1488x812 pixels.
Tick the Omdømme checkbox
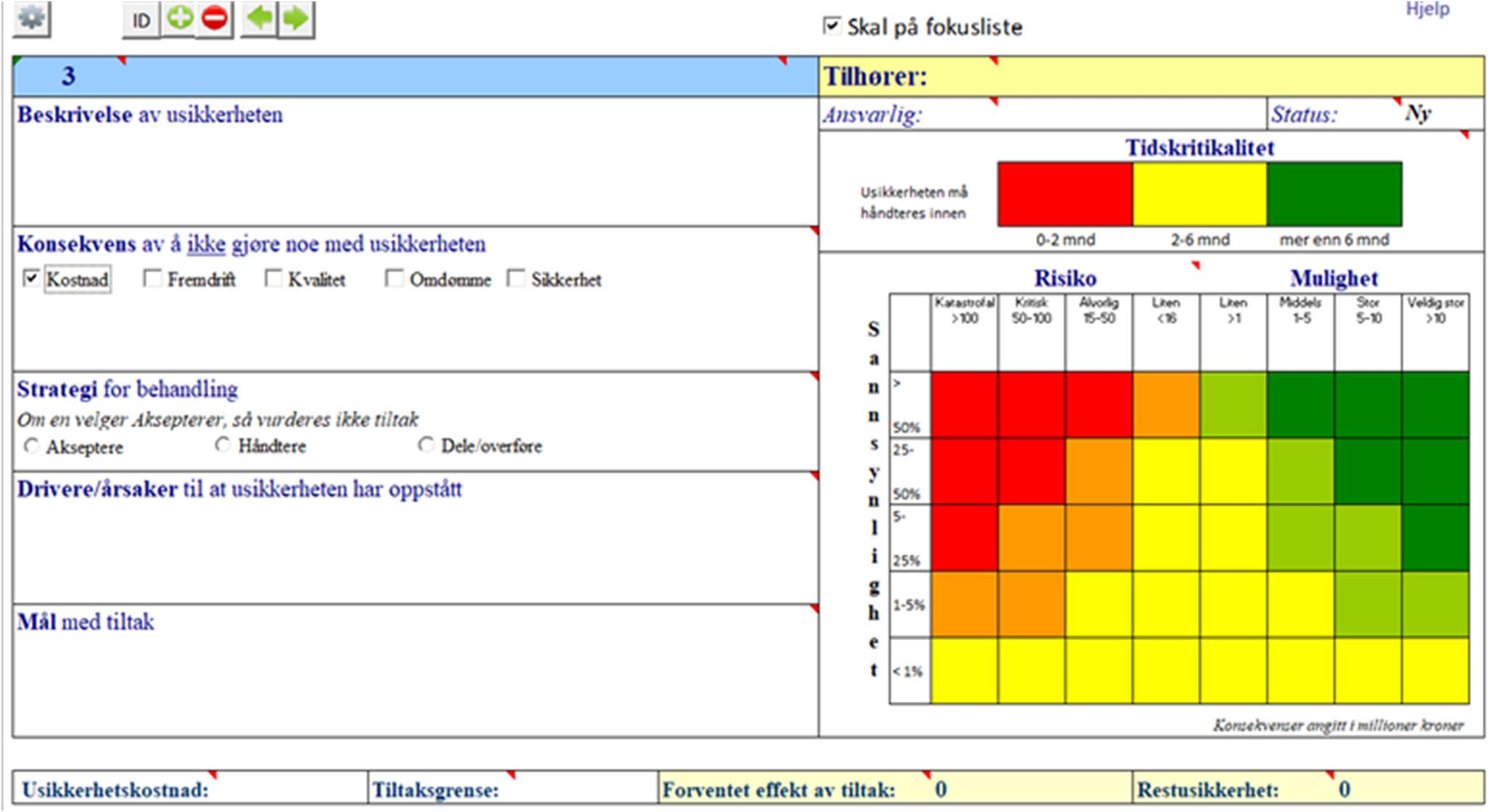click(394, 278)
